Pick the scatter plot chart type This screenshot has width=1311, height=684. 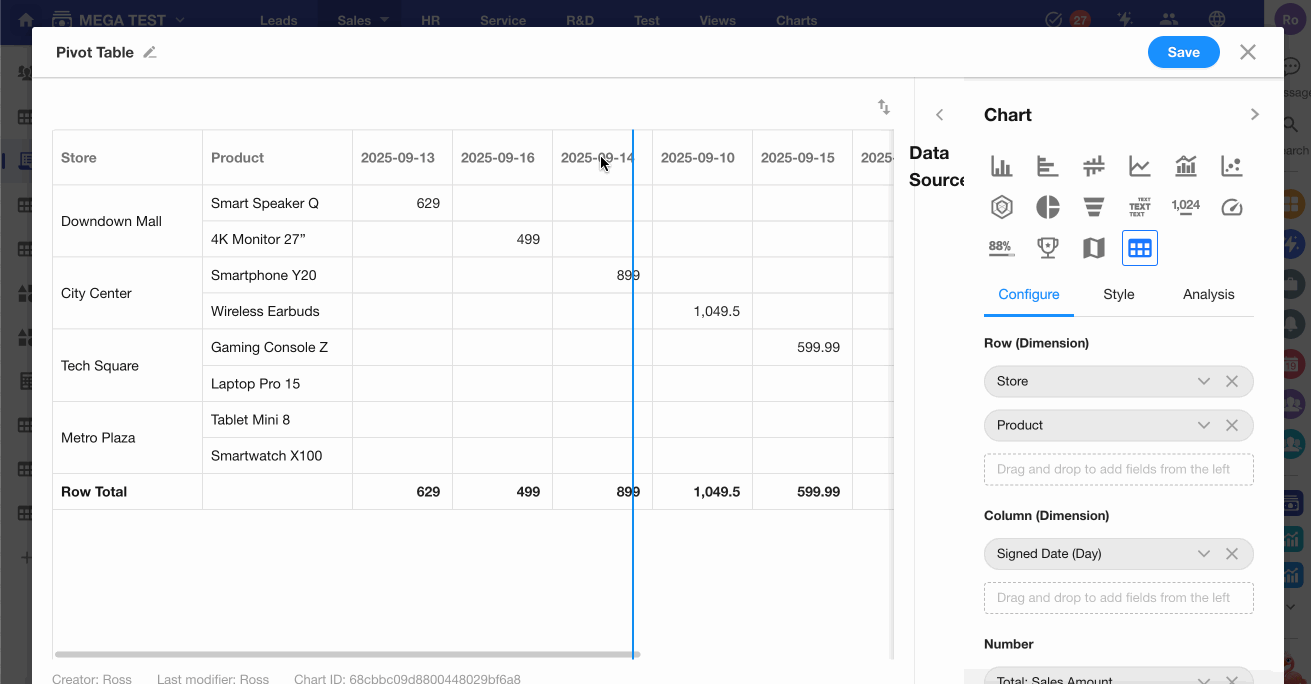[x=1231, y=166]
